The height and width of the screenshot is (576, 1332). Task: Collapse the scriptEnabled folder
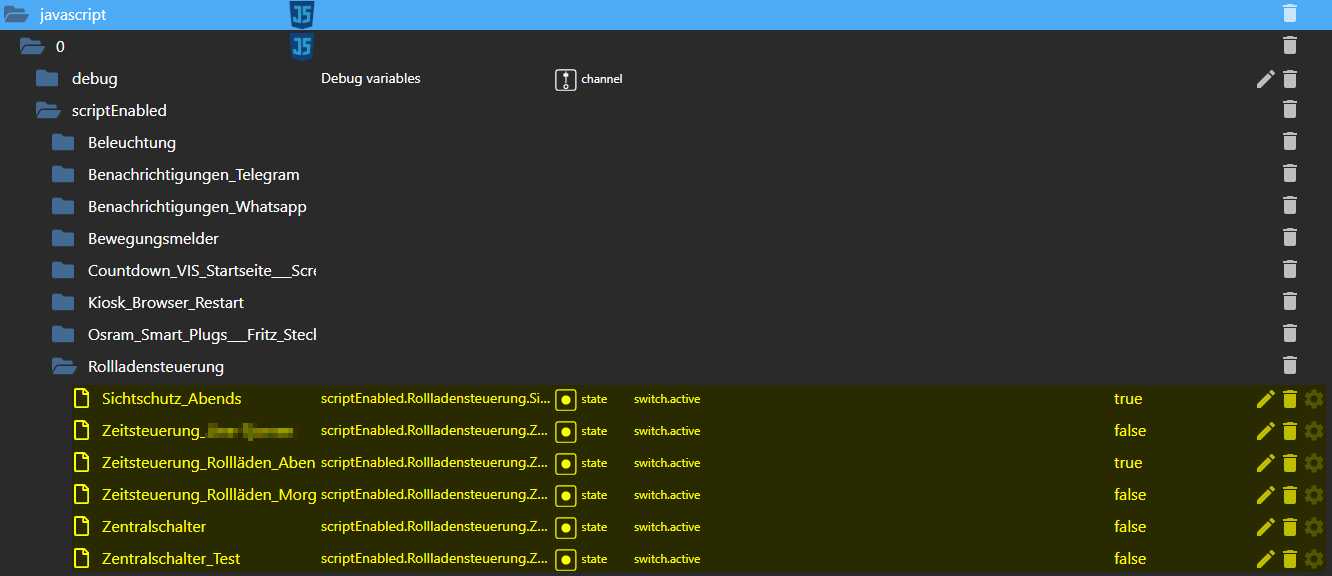(x=48, y=110)
